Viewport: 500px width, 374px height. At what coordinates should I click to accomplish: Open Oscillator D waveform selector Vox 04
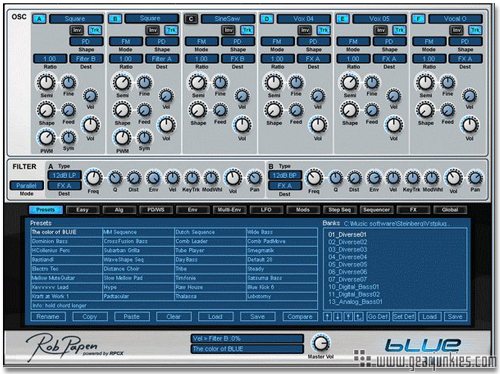pos(303,19)
